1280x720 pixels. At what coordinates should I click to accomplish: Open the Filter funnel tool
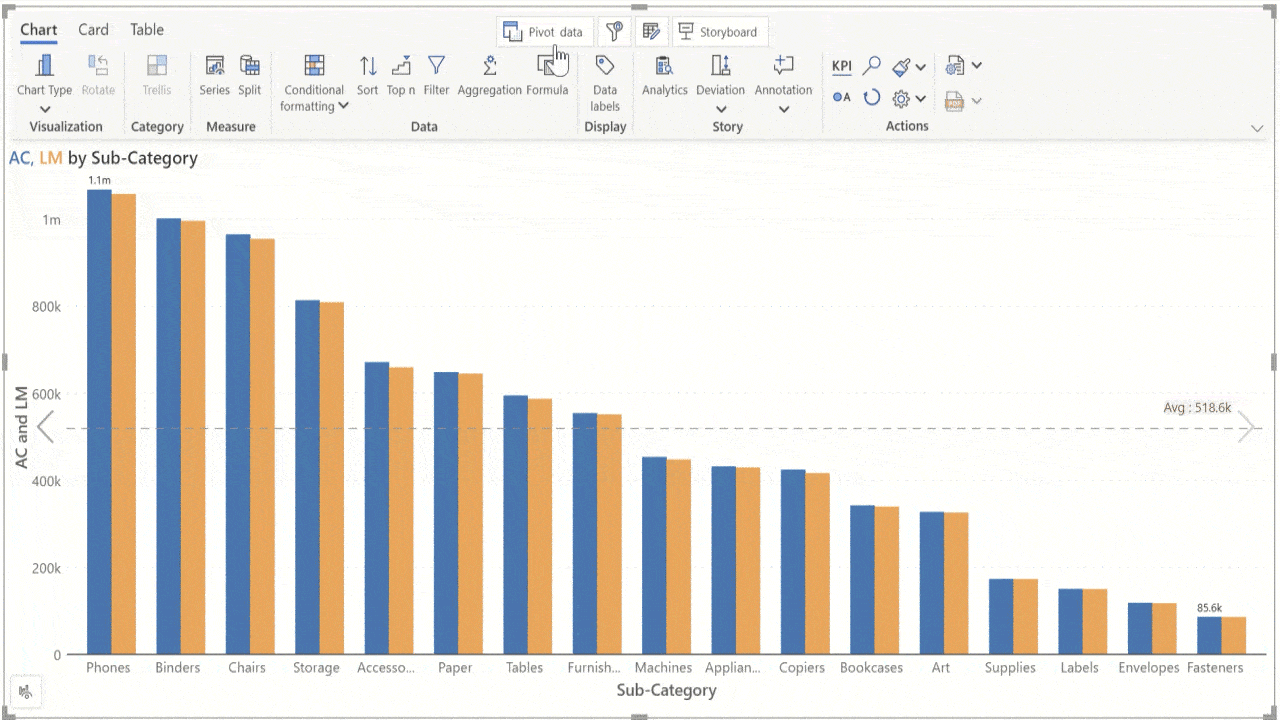pos(436,67)
